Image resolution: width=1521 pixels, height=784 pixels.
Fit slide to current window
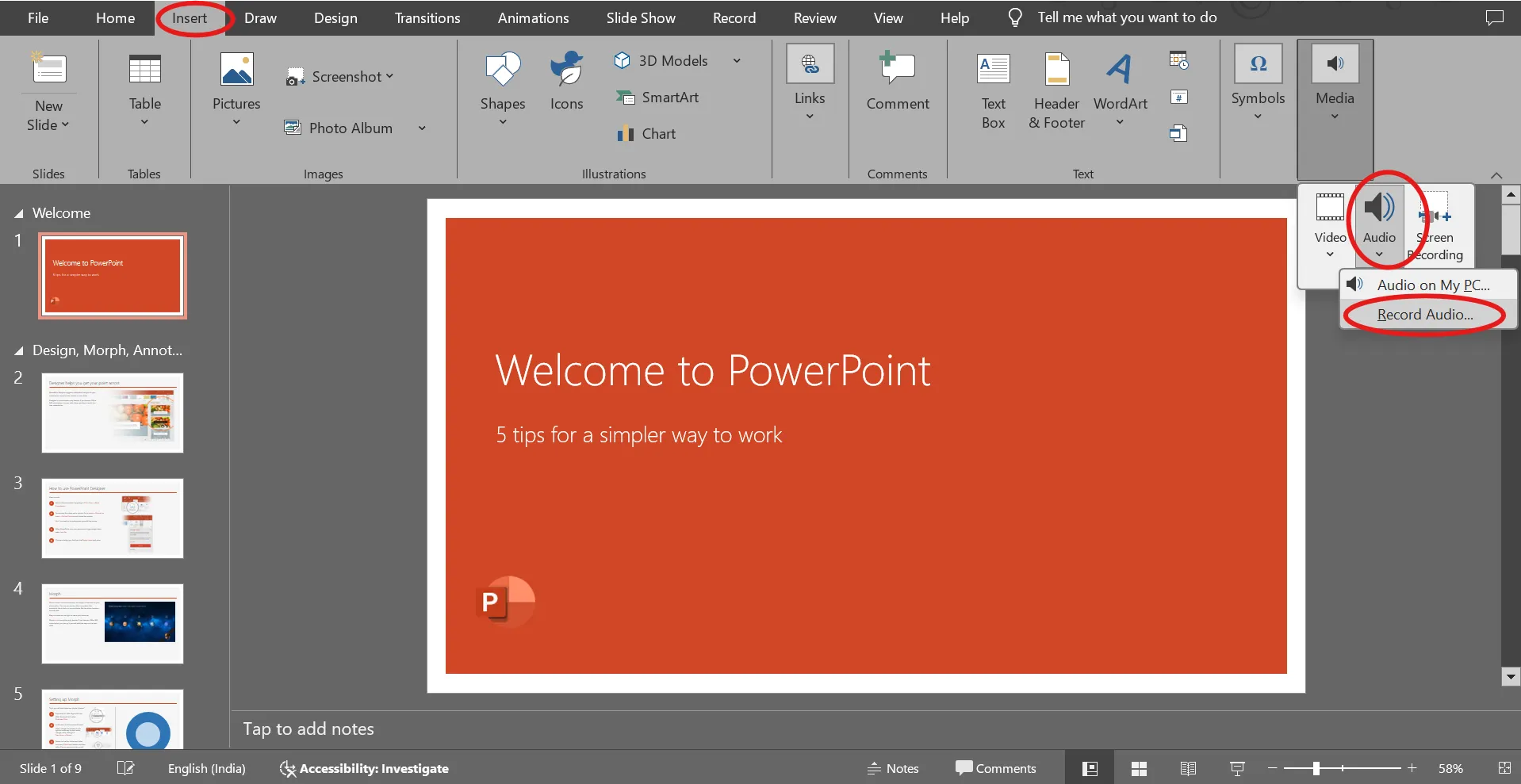pos(1504,768)
